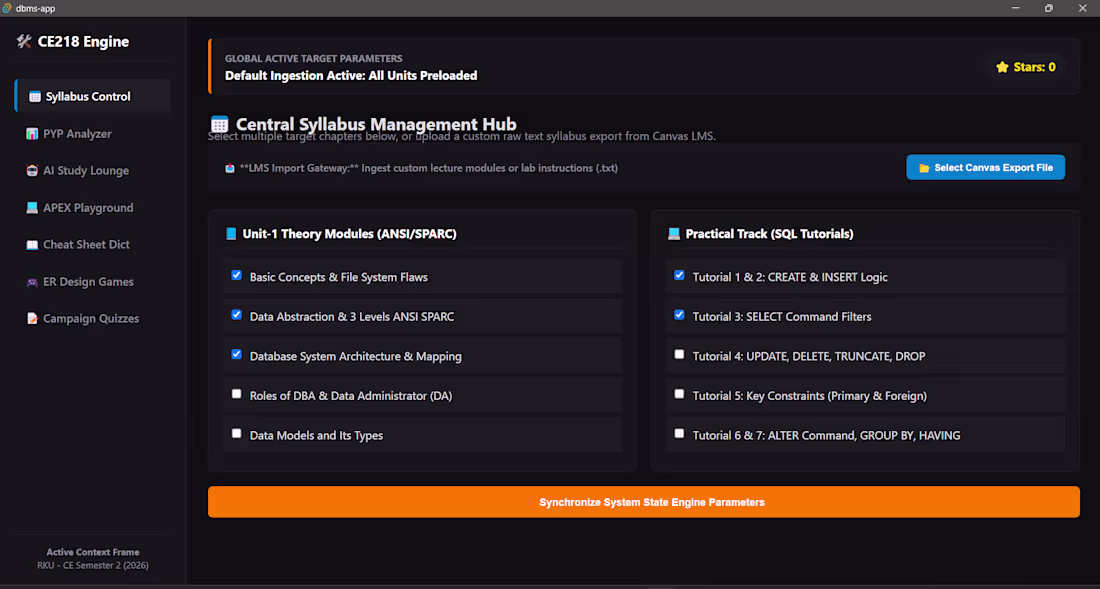Click the Campaign Quizzes memo icon
This screenshot has height=589, width=1100.
[32, 318]
